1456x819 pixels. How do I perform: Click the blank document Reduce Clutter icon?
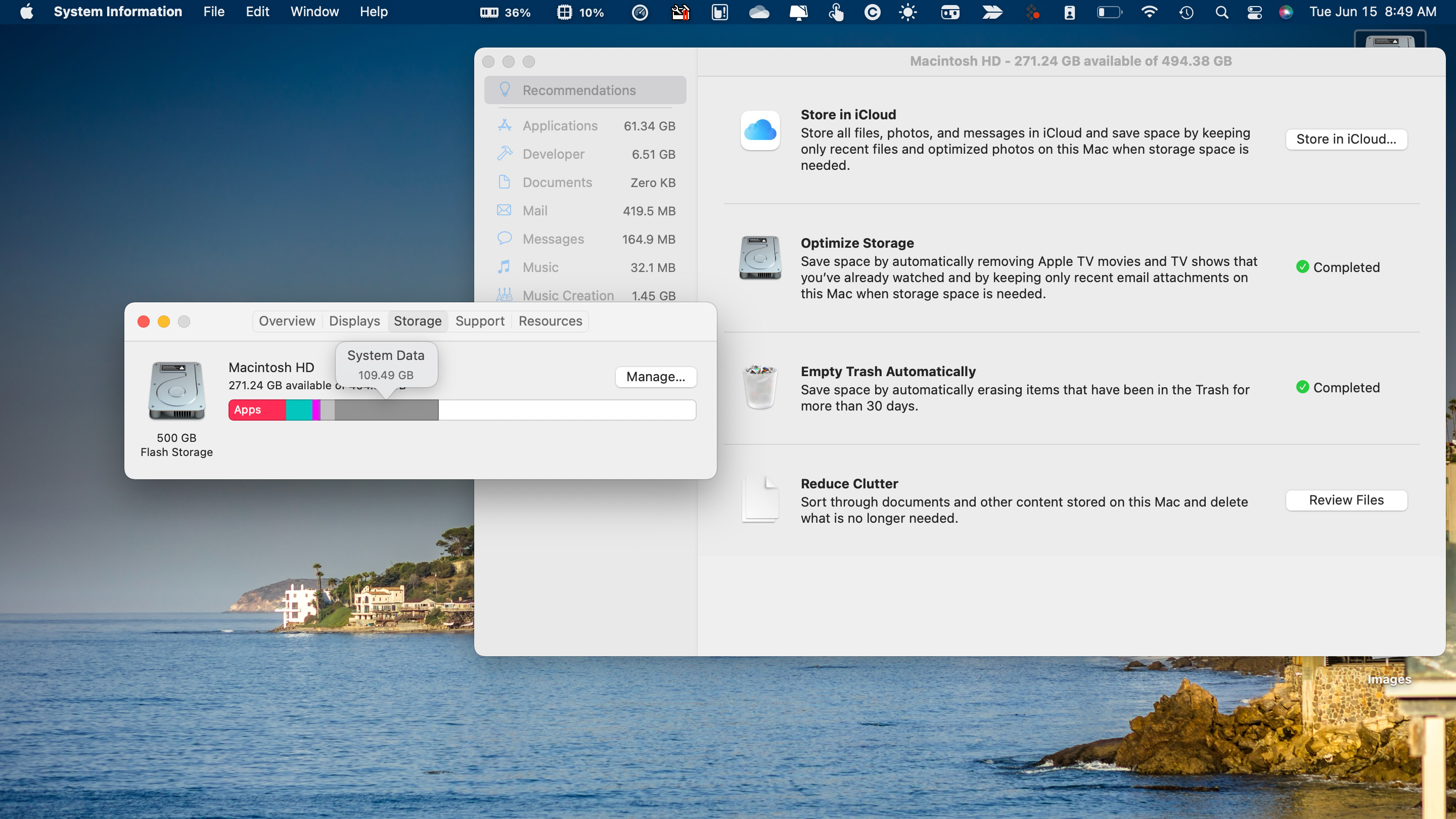click(760, 499)
